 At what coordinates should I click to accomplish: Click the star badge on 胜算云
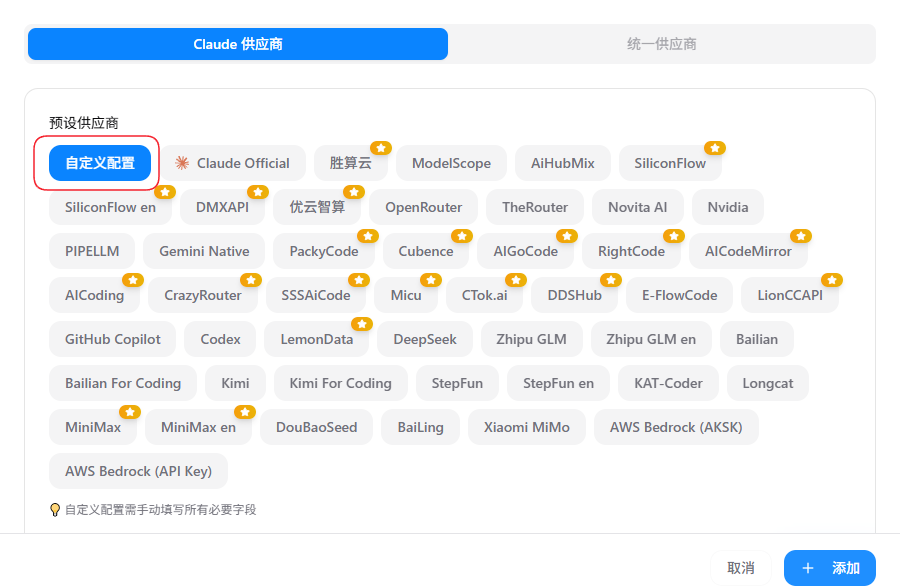click(381, 148)
